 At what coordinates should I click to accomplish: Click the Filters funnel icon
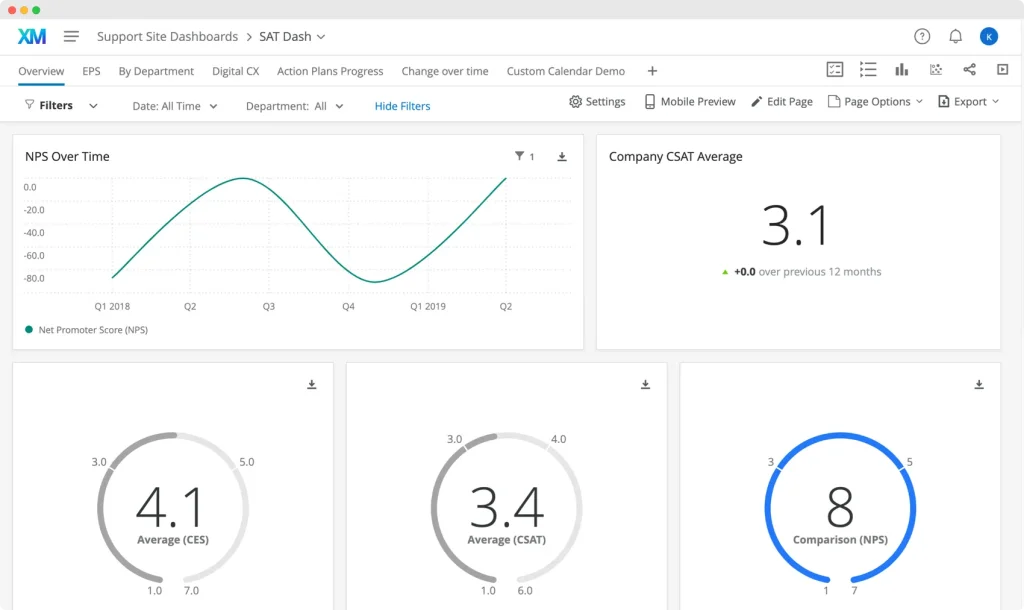(29, 104)
